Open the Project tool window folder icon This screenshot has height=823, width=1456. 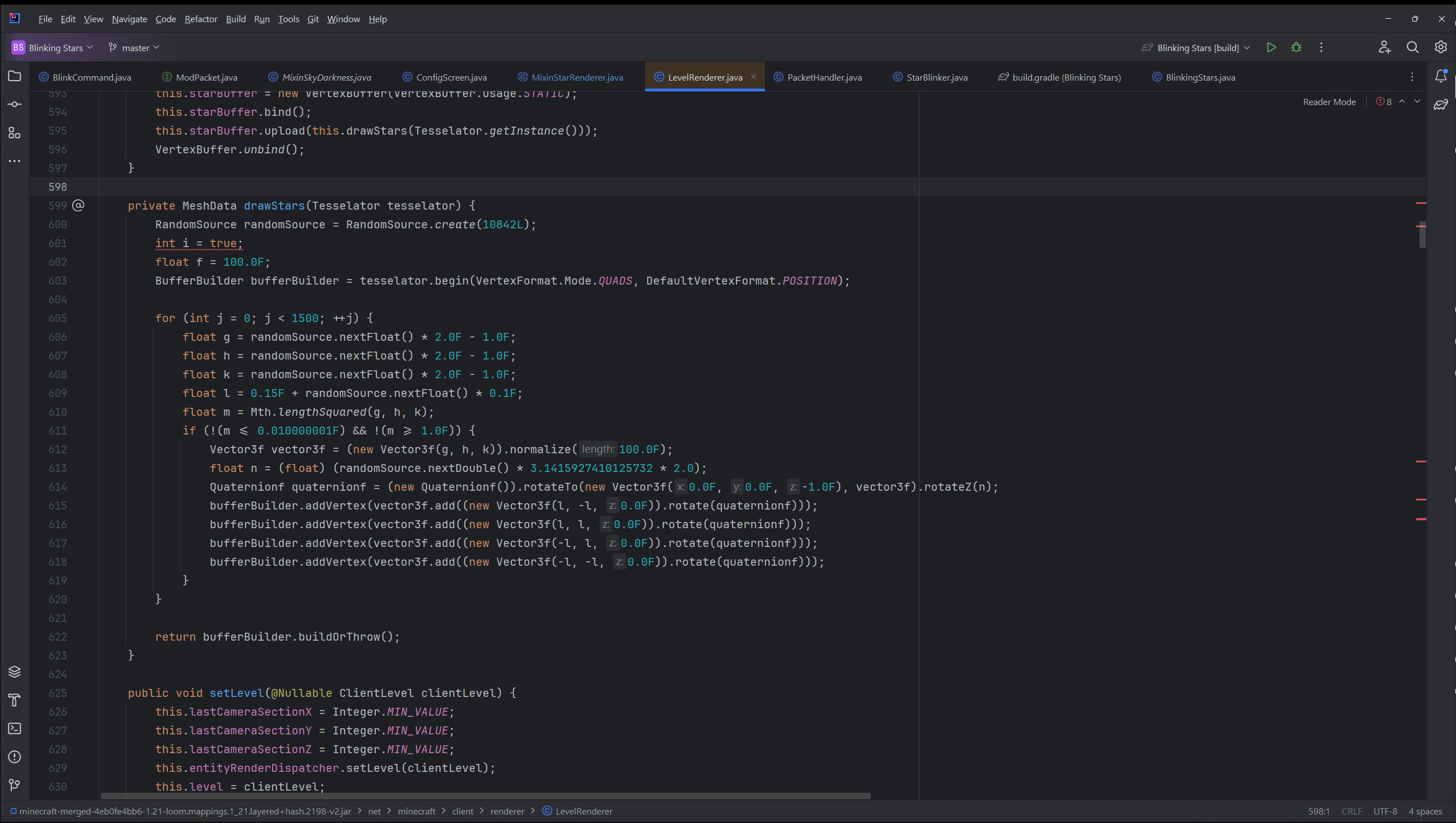(x=15, y=76)
